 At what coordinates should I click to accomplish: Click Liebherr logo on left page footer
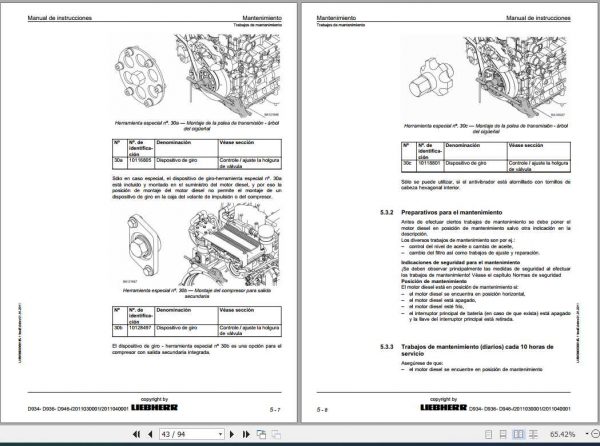pos(155,407)
